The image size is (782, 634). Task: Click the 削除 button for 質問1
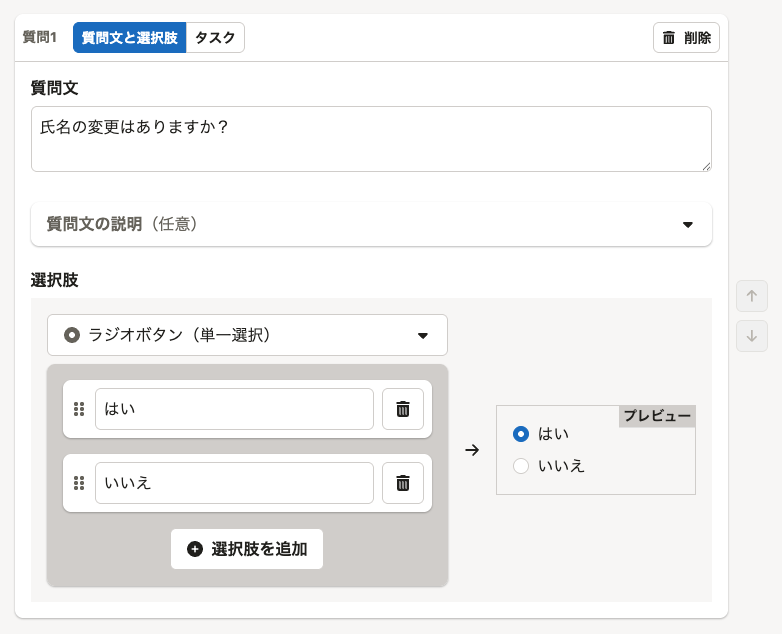coord(686,38)
